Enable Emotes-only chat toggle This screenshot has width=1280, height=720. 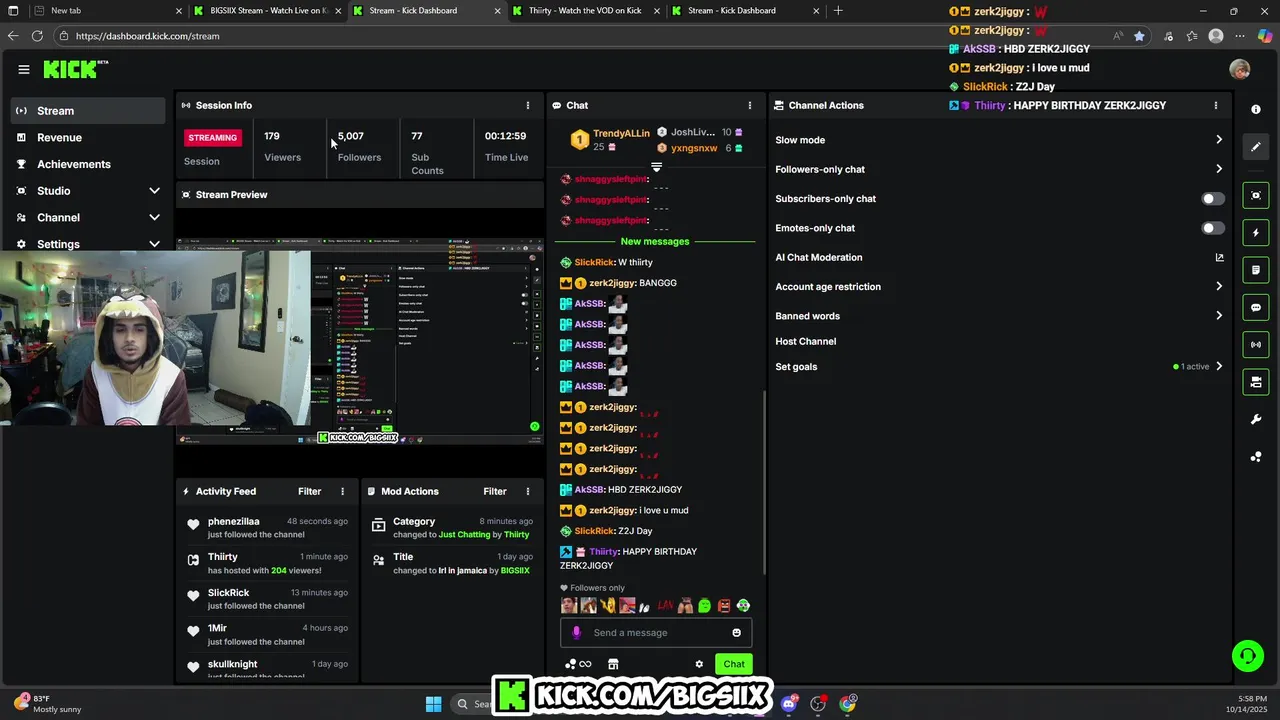click(x=1212, y=228)
